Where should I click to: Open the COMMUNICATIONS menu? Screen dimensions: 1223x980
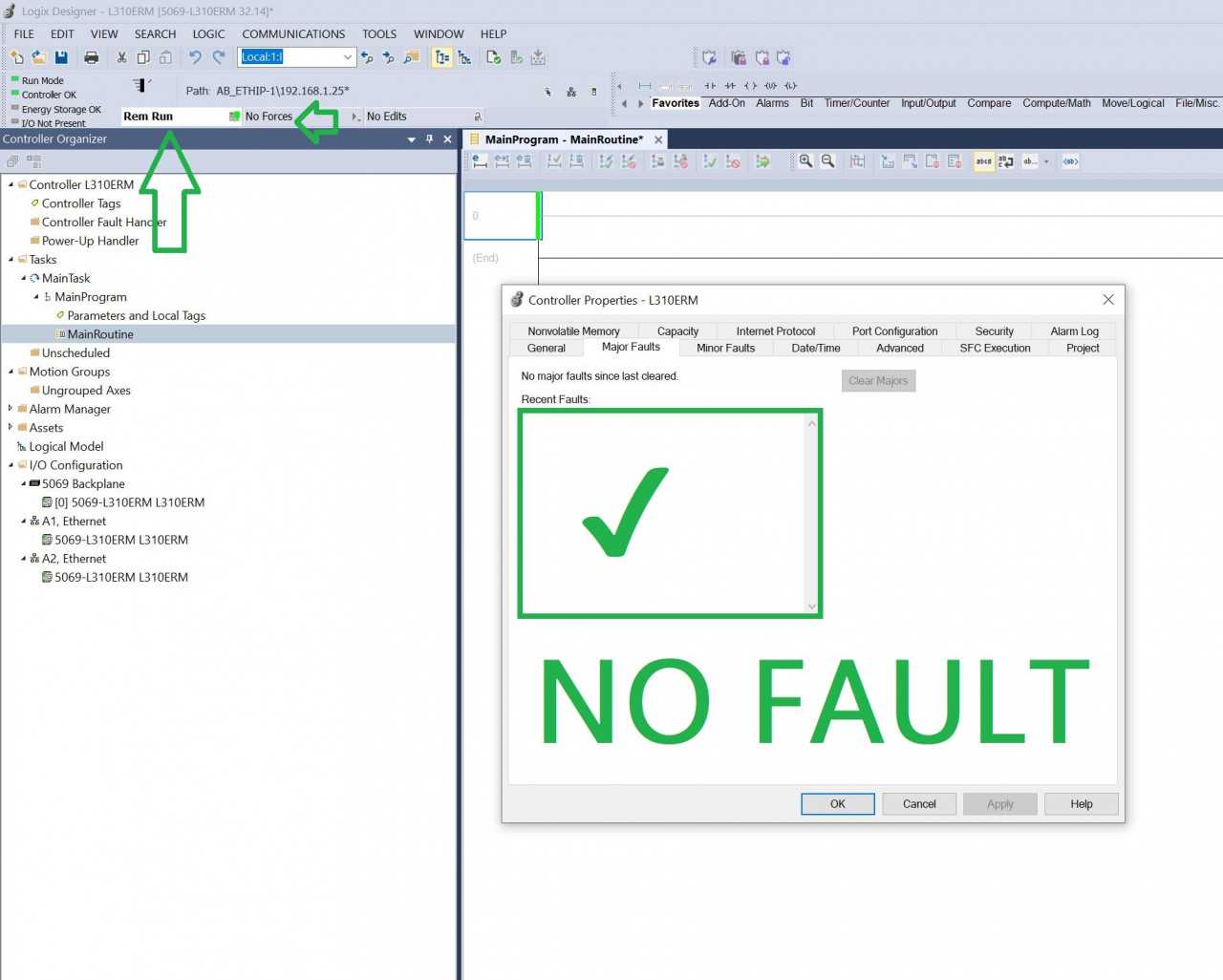tap(293, 33)
